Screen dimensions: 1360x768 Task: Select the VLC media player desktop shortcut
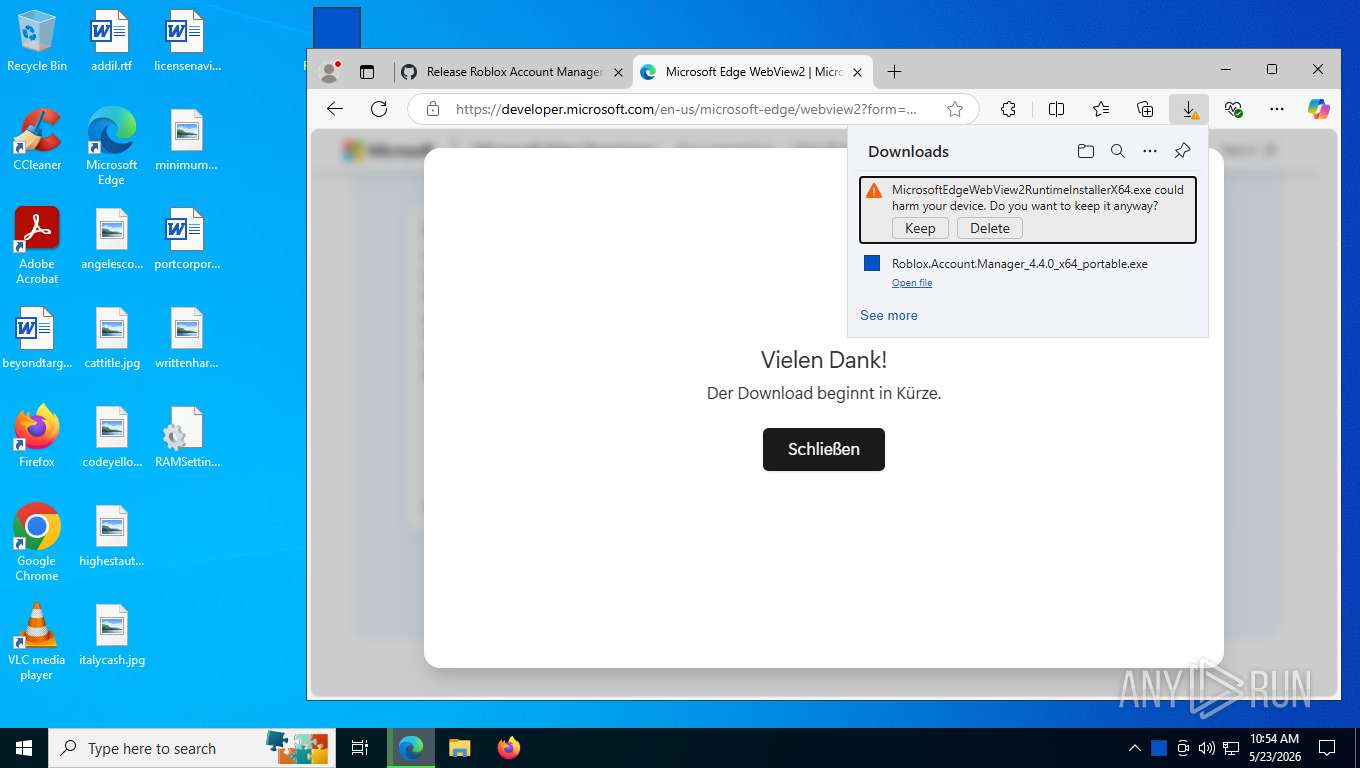tap(37, 641)
